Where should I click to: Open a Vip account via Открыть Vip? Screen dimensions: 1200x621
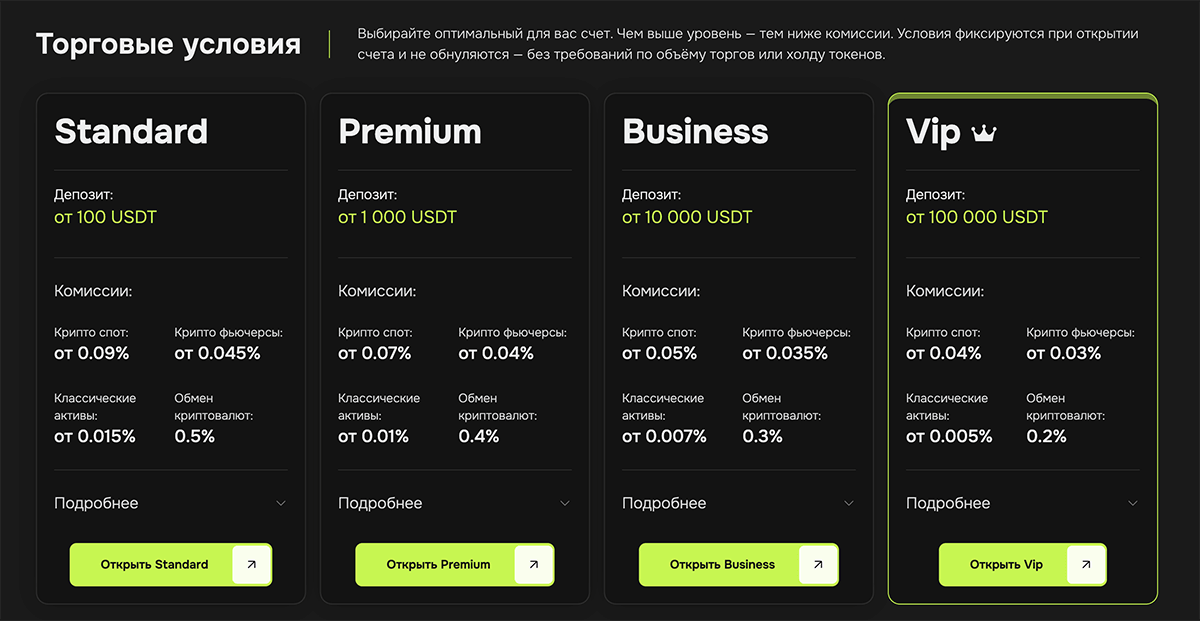1023,565
